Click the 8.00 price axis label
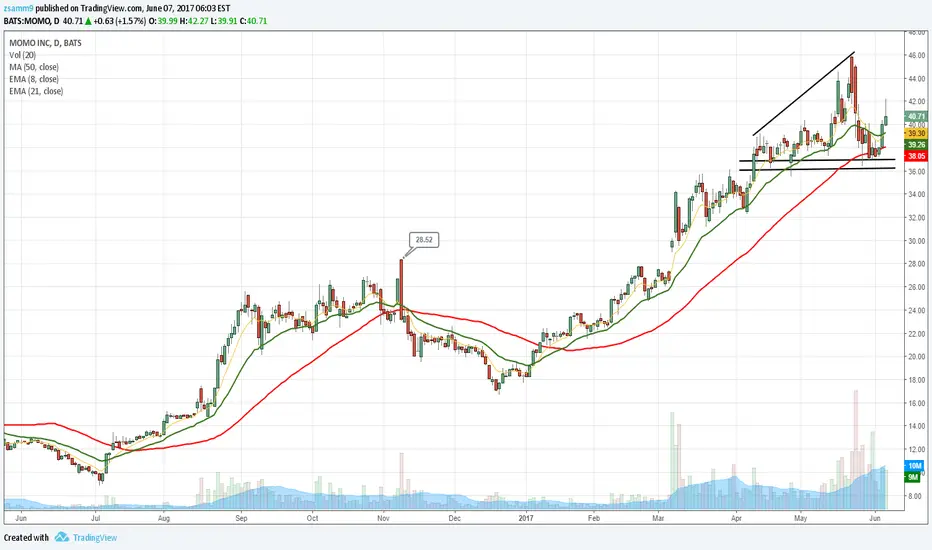Image resolution: width=932 pixels, height=550 pixels. point(914,496)
